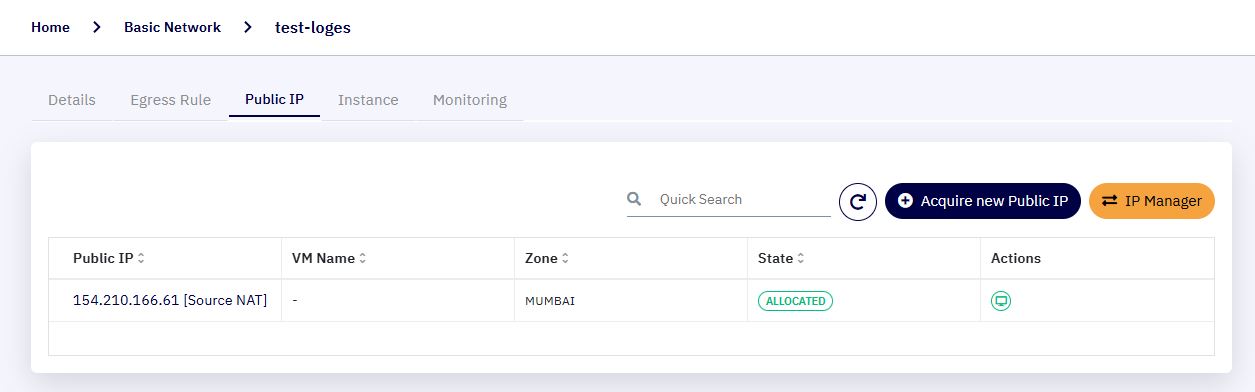Image resolution: width=1255 pixels, height=392 pixels.
Task: Click Acquire new Public IP button
Action: tap(983, 201)
